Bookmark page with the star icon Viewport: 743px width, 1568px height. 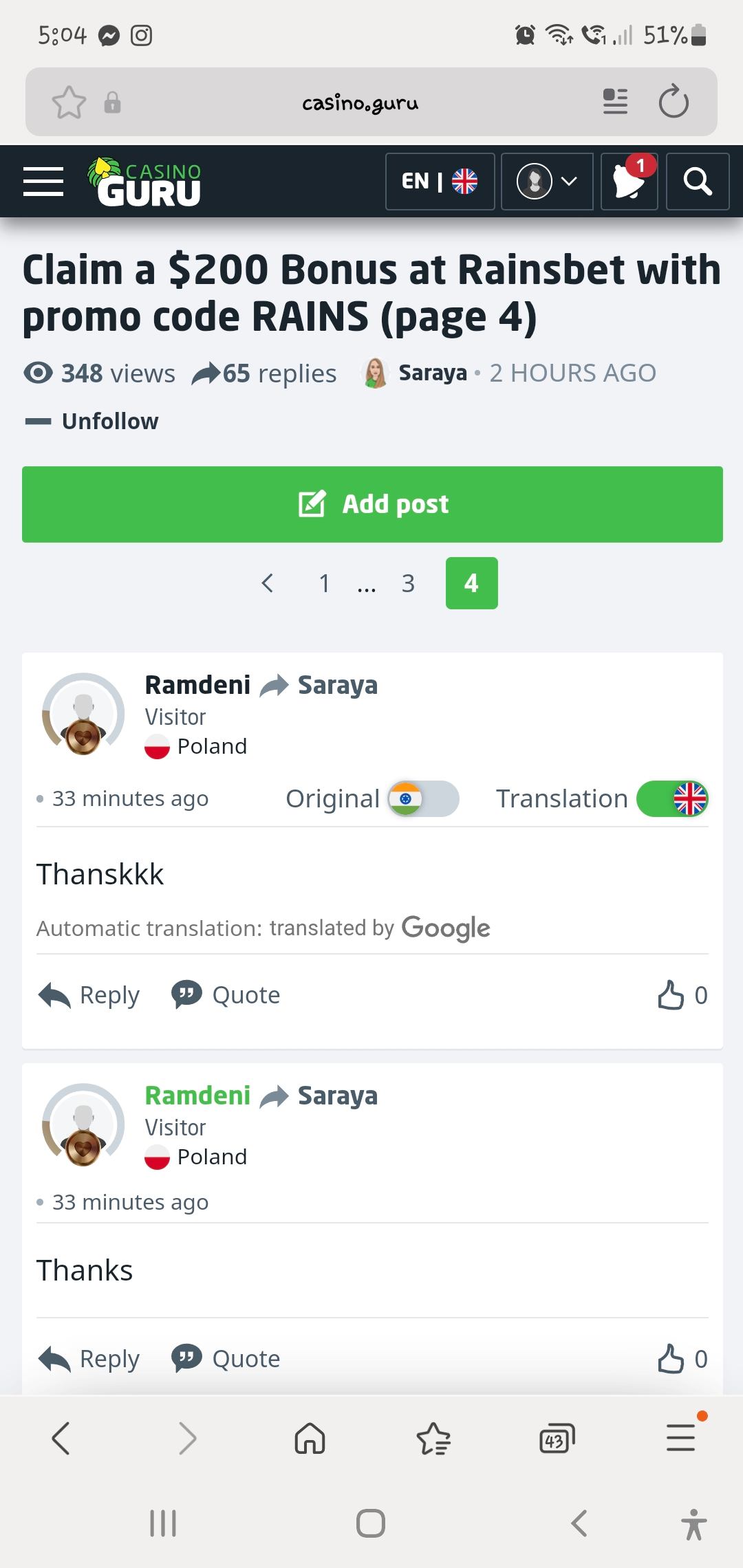(69, 103)
